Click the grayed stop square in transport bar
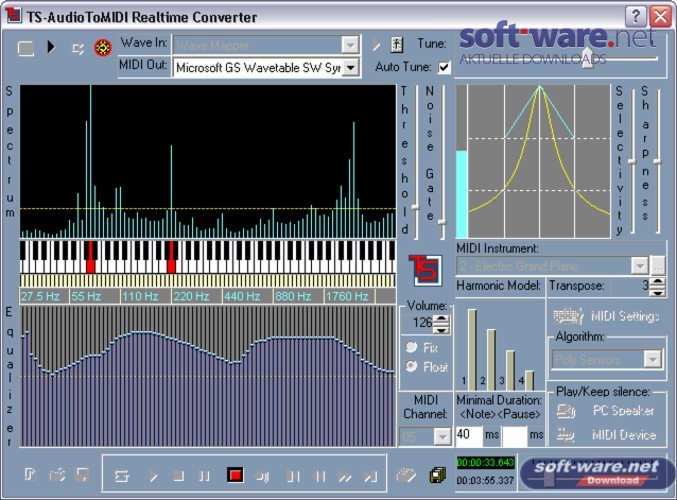 coord(178,476)
